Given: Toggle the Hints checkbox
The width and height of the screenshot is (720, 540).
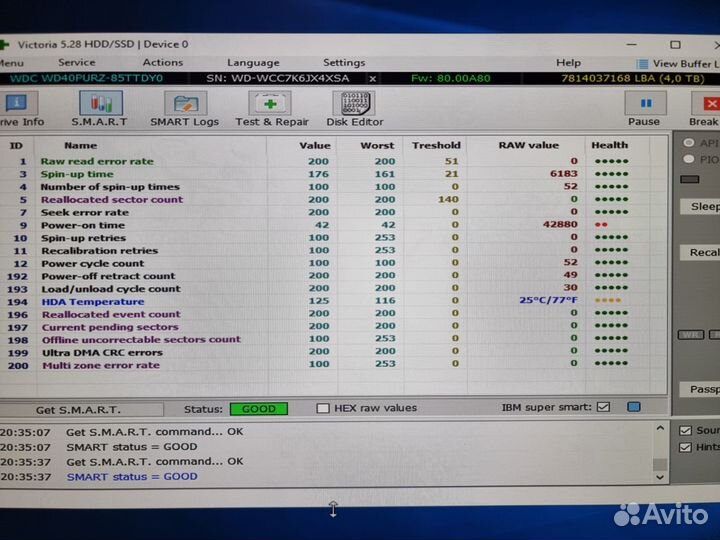Looking at the screenshot, I should pos(685,447).
